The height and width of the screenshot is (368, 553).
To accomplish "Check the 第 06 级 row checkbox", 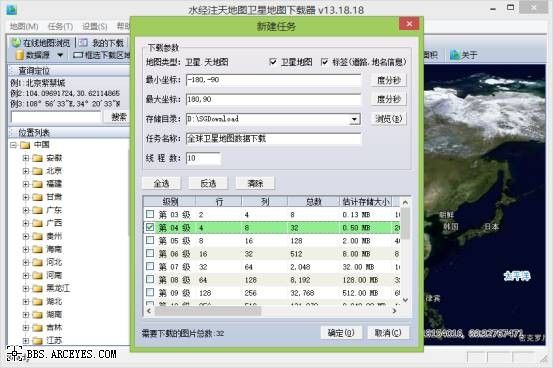I will (150, 253).
